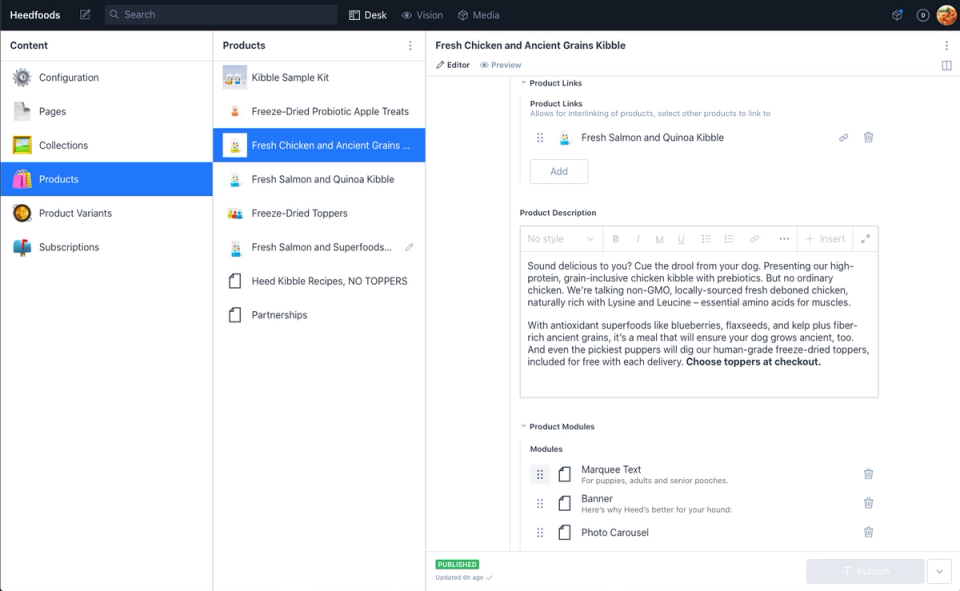Open publish actions dropdown arrow

point(939,571)
